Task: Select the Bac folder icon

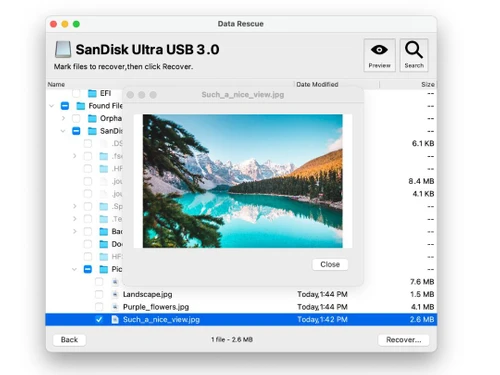Action: (x=104, y=231)
